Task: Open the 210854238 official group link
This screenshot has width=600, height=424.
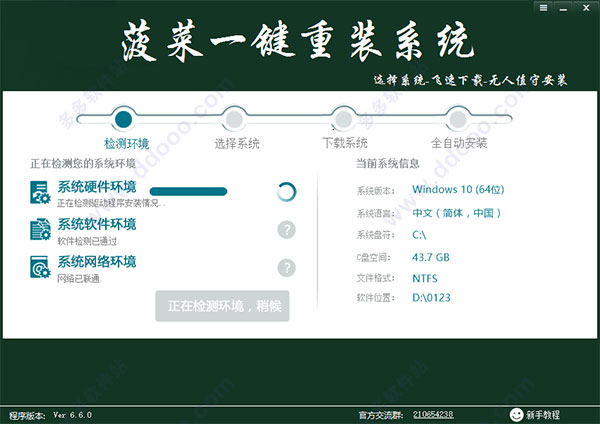Action: pyautogui.click(x=433, y=414)
